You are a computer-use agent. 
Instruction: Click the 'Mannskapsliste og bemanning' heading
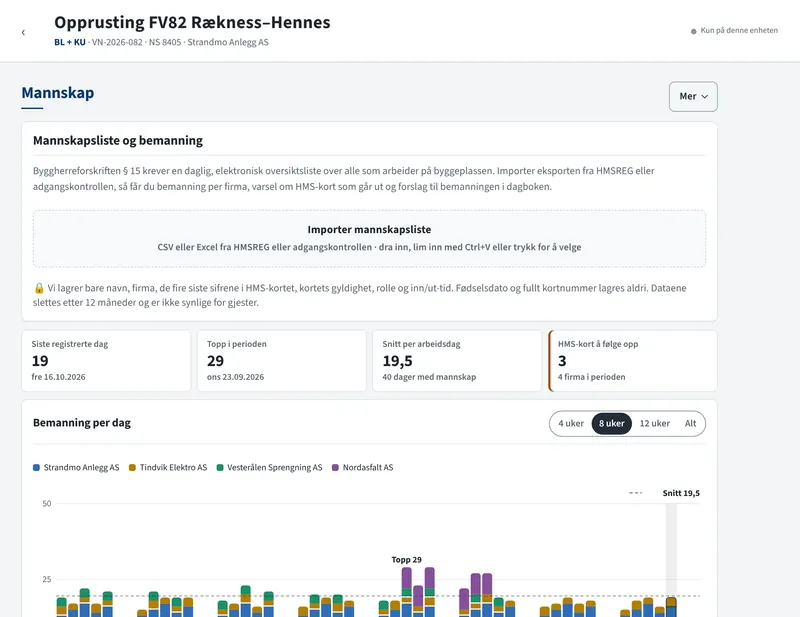(x=118, y=140)
